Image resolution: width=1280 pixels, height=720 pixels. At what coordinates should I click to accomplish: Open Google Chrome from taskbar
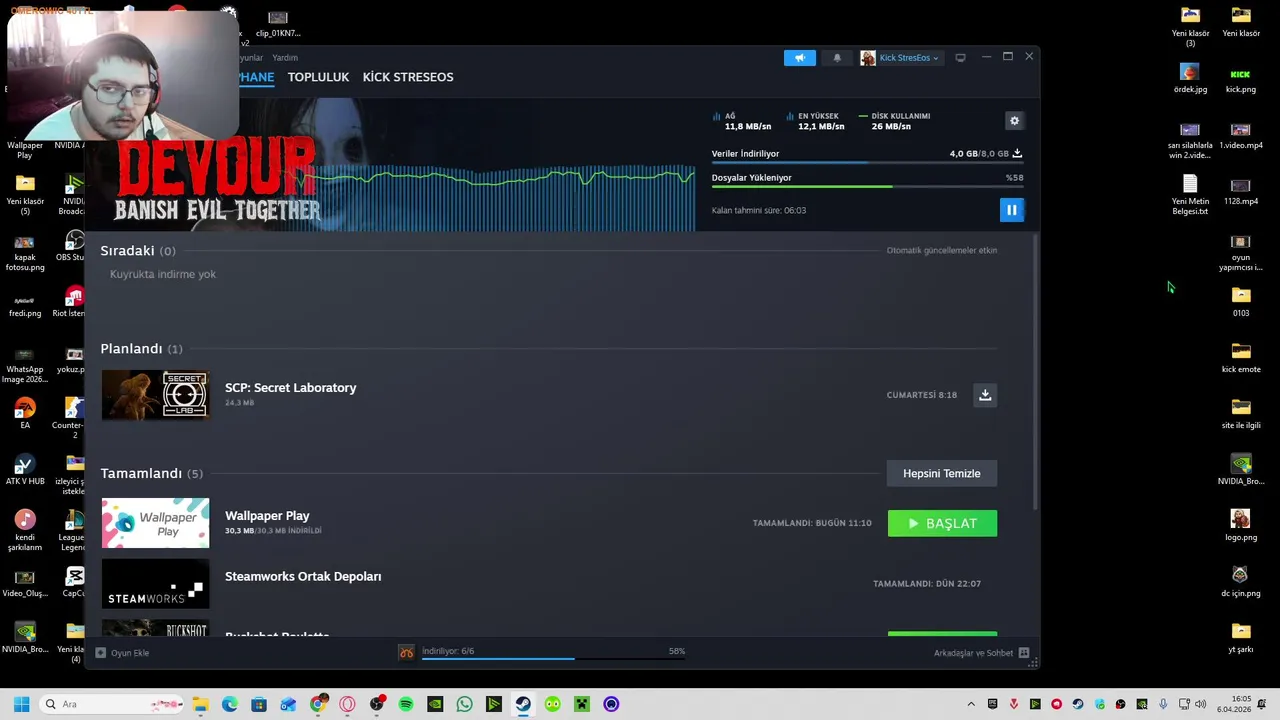pyautogui.click(x=318, y=704)
